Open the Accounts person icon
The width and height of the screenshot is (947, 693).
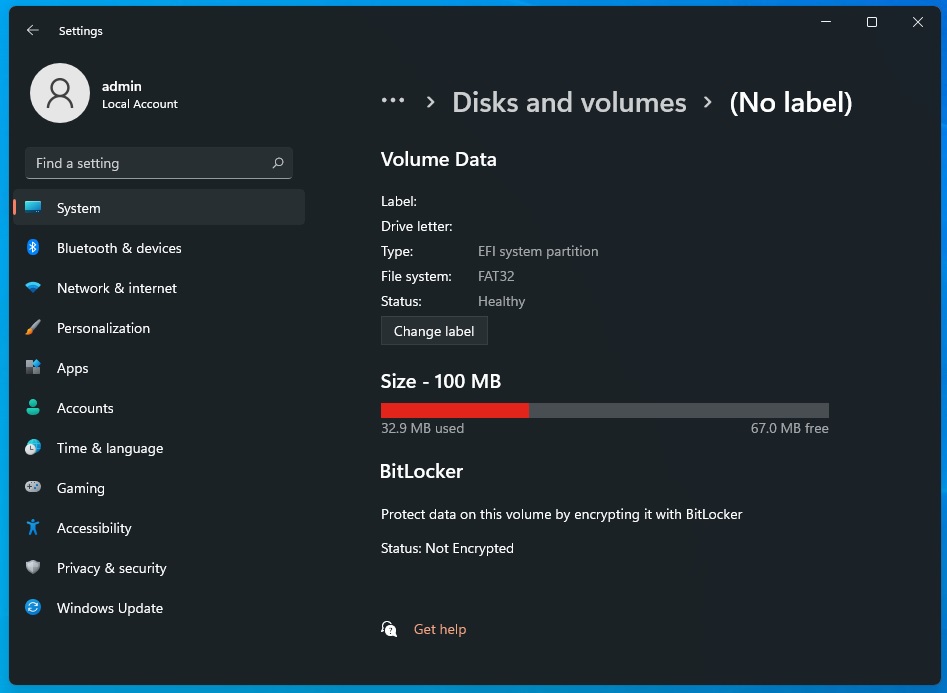(x=33, y=408)
